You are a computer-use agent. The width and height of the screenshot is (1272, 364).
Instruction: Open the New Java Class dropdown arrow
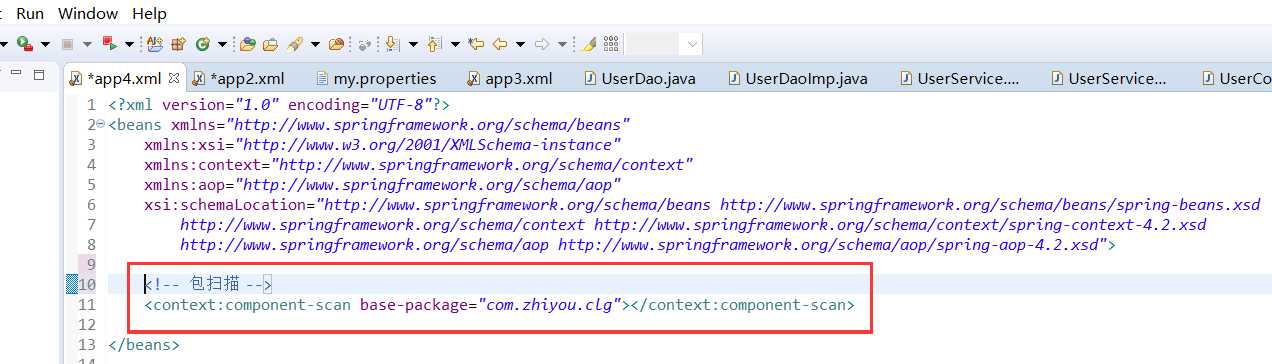(222, 44)
